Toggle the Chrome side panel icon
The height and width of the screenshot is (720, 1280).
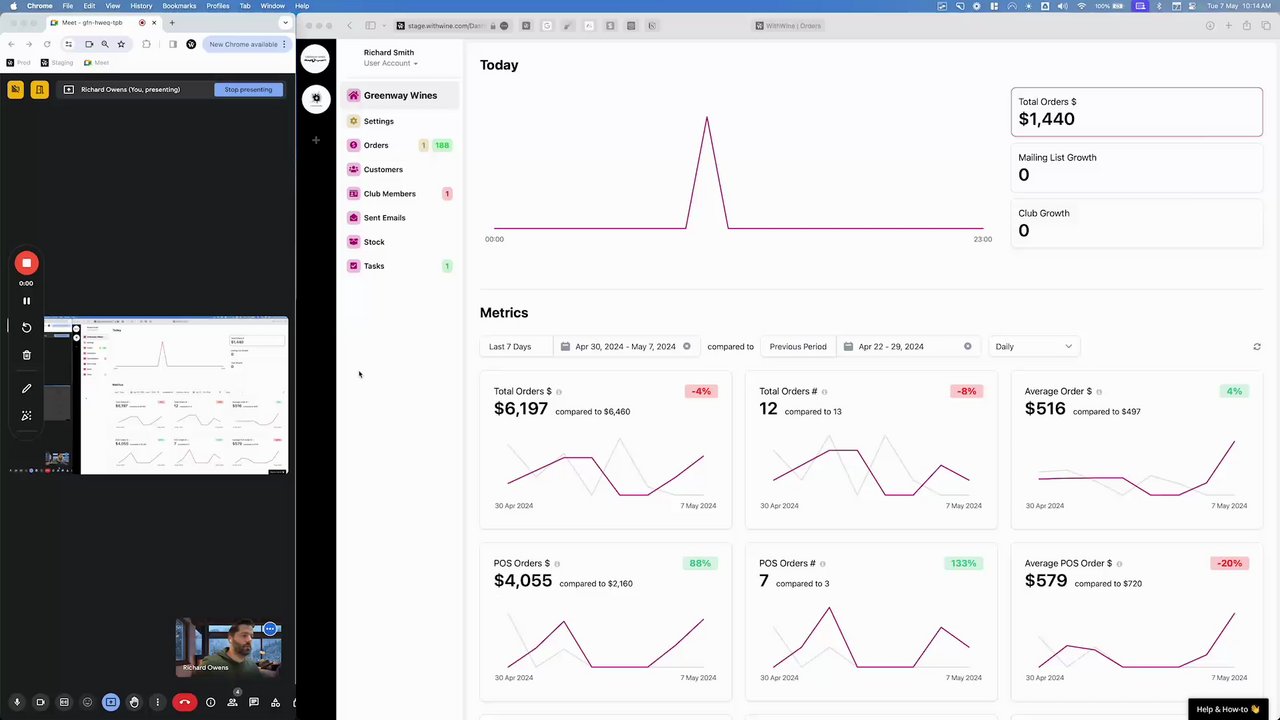tap(173, 44)
